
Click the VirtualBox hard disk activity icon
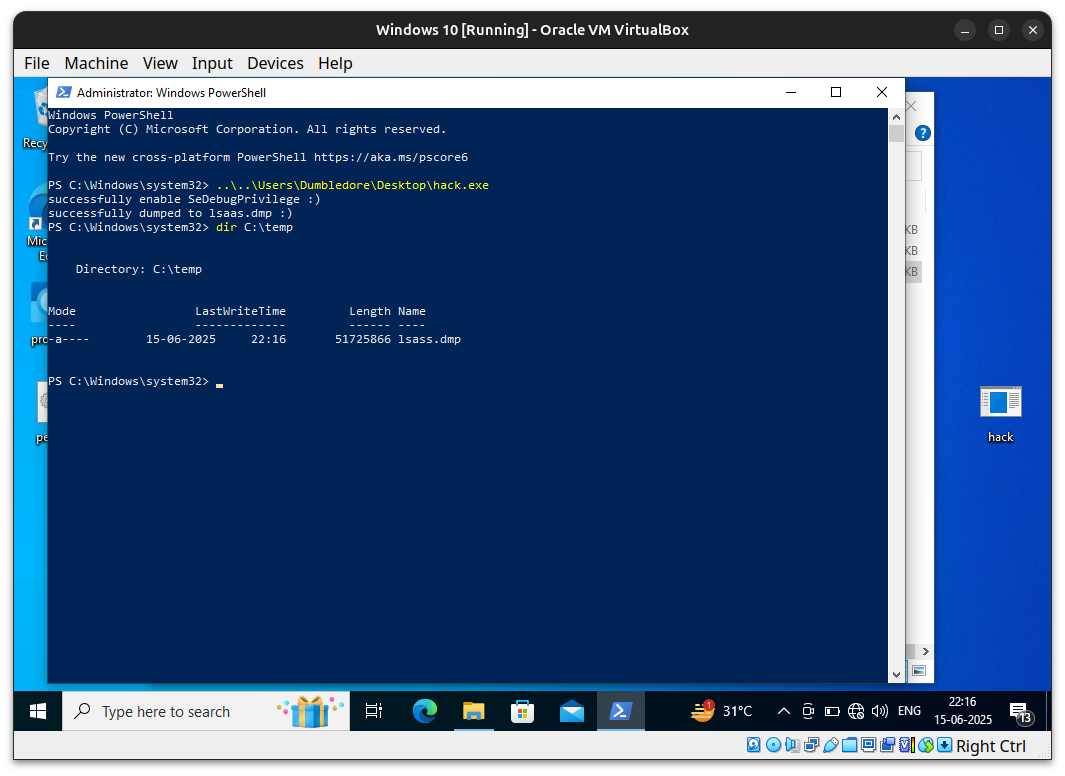(754, 745)
